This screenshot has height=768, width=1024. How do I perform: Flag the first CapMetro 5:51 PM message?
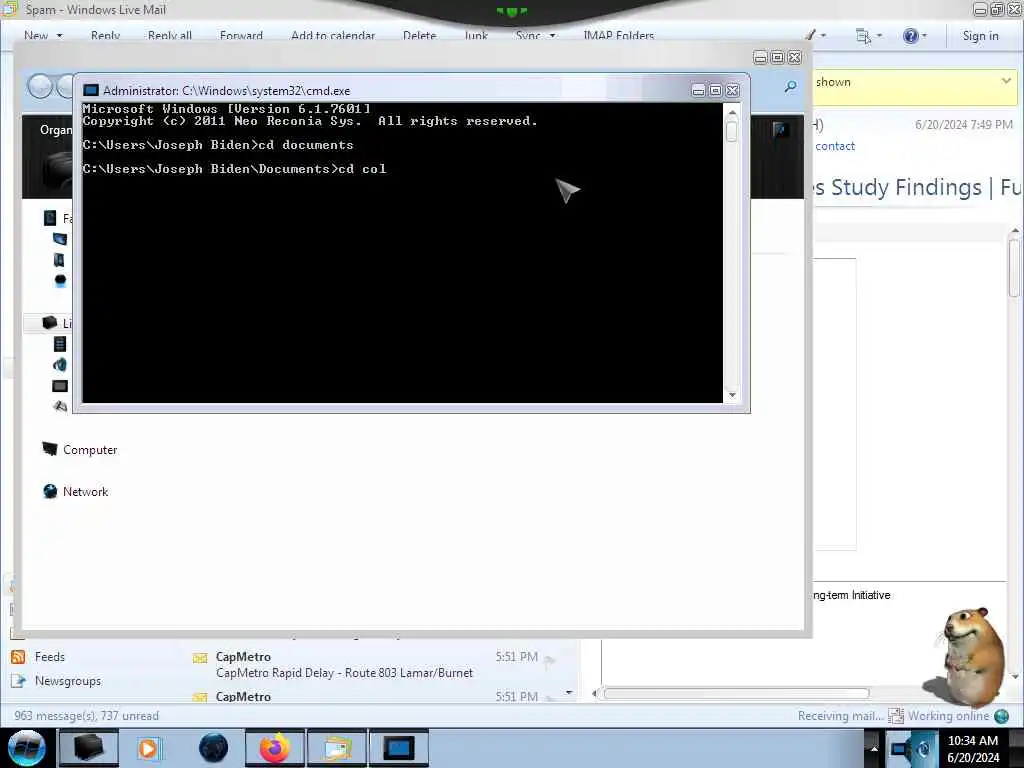[x=549, y=661]
